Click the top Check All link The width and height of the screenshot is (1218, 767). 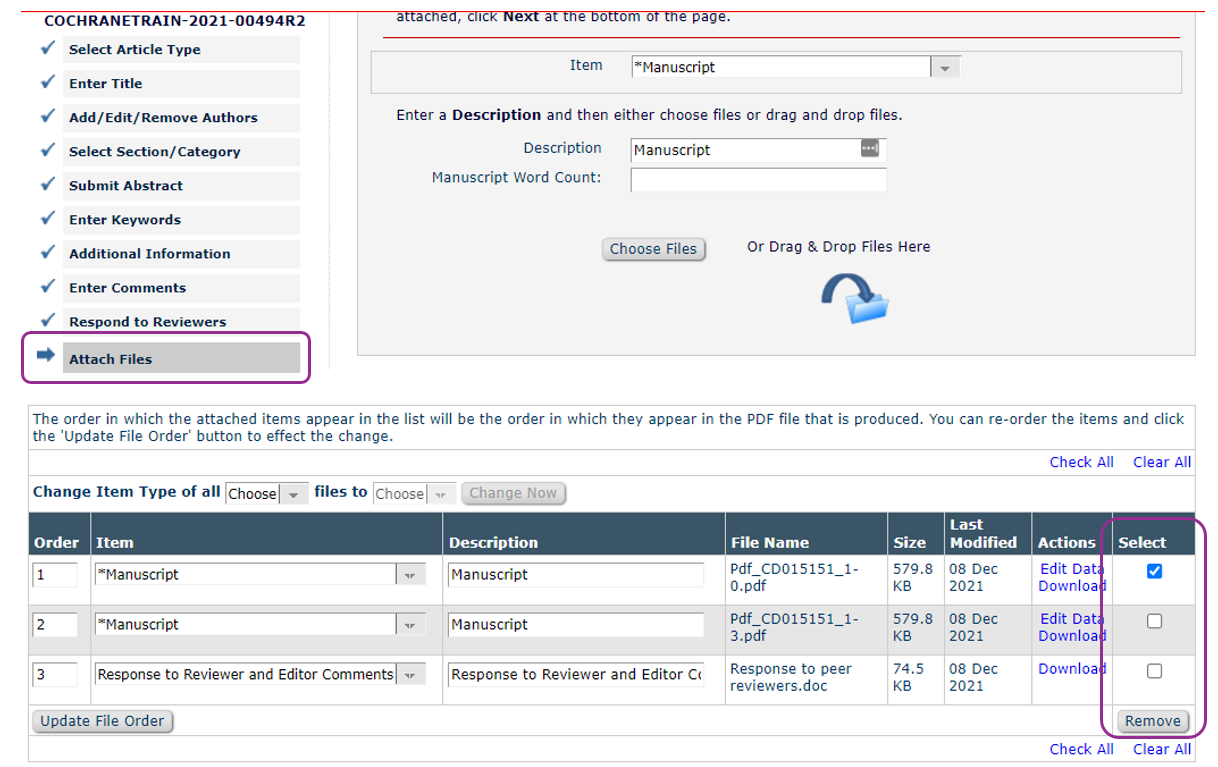pyautogui.click(x=1081, y=462)
